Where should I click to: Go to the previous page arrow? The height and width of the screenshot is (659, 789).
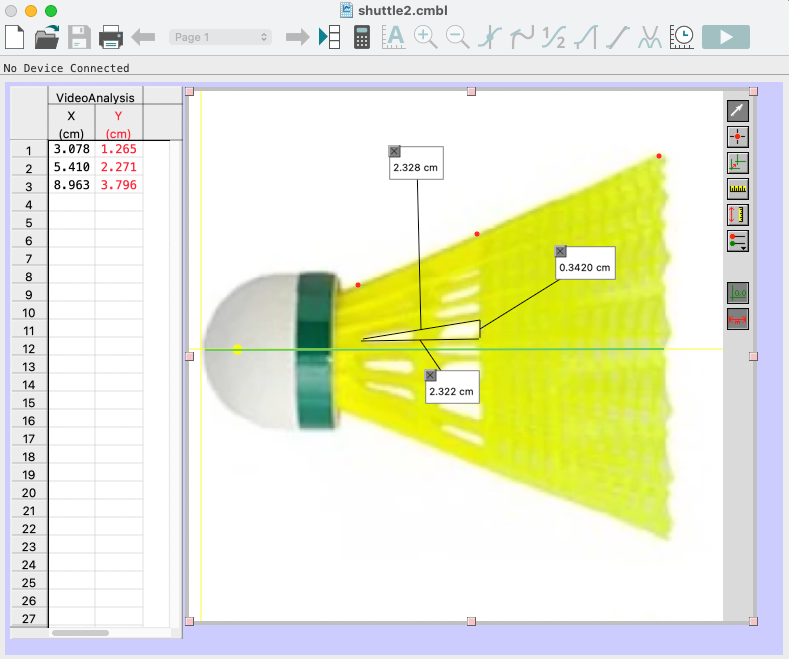coord(143,37)
